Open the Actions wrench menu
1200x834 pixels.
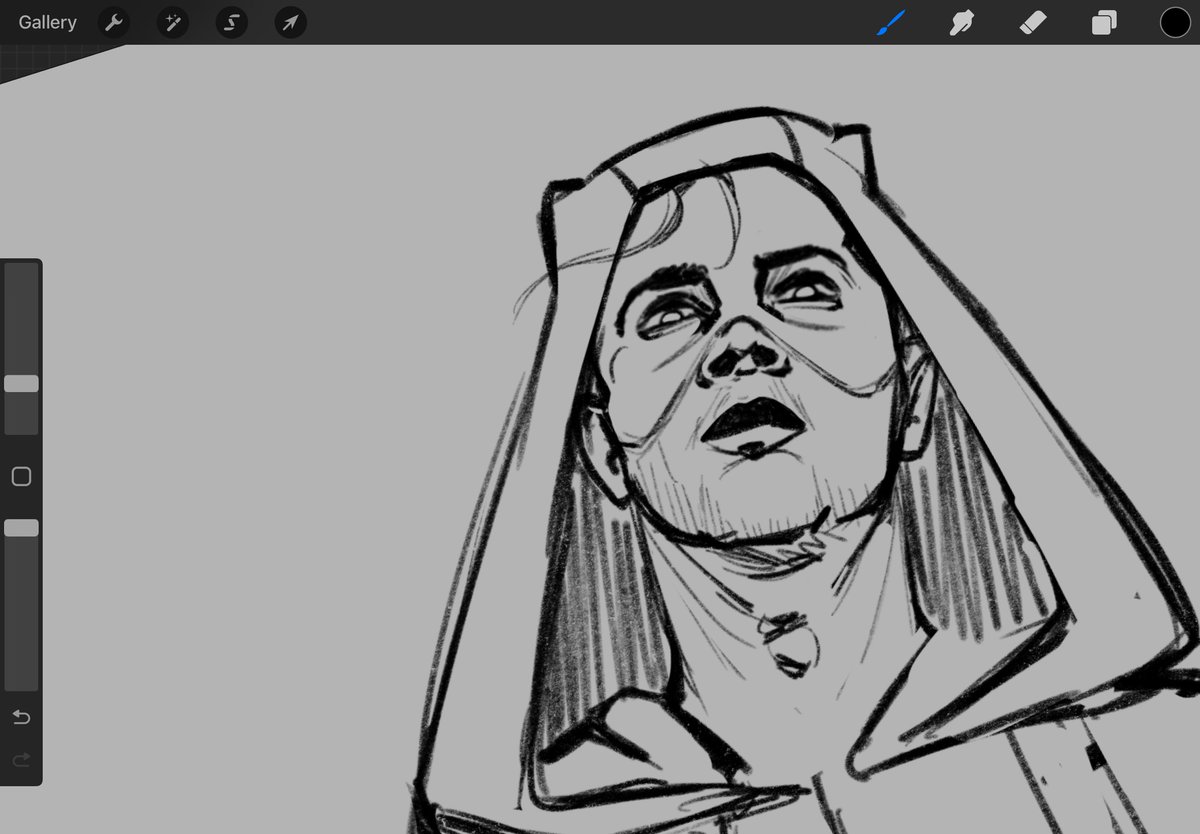pyautogui.click(x=114, y=22)
